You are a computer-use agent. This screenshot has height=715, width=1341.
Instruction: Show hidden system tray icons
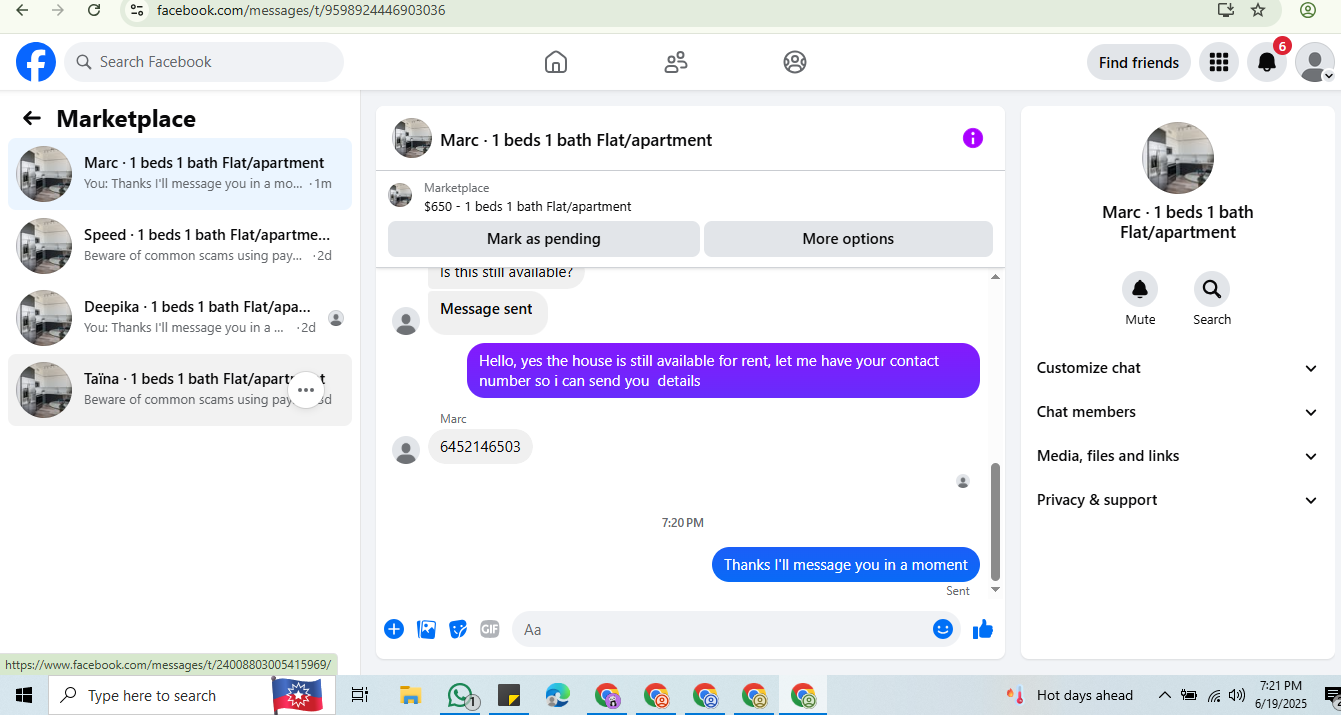click(1164, 695)
